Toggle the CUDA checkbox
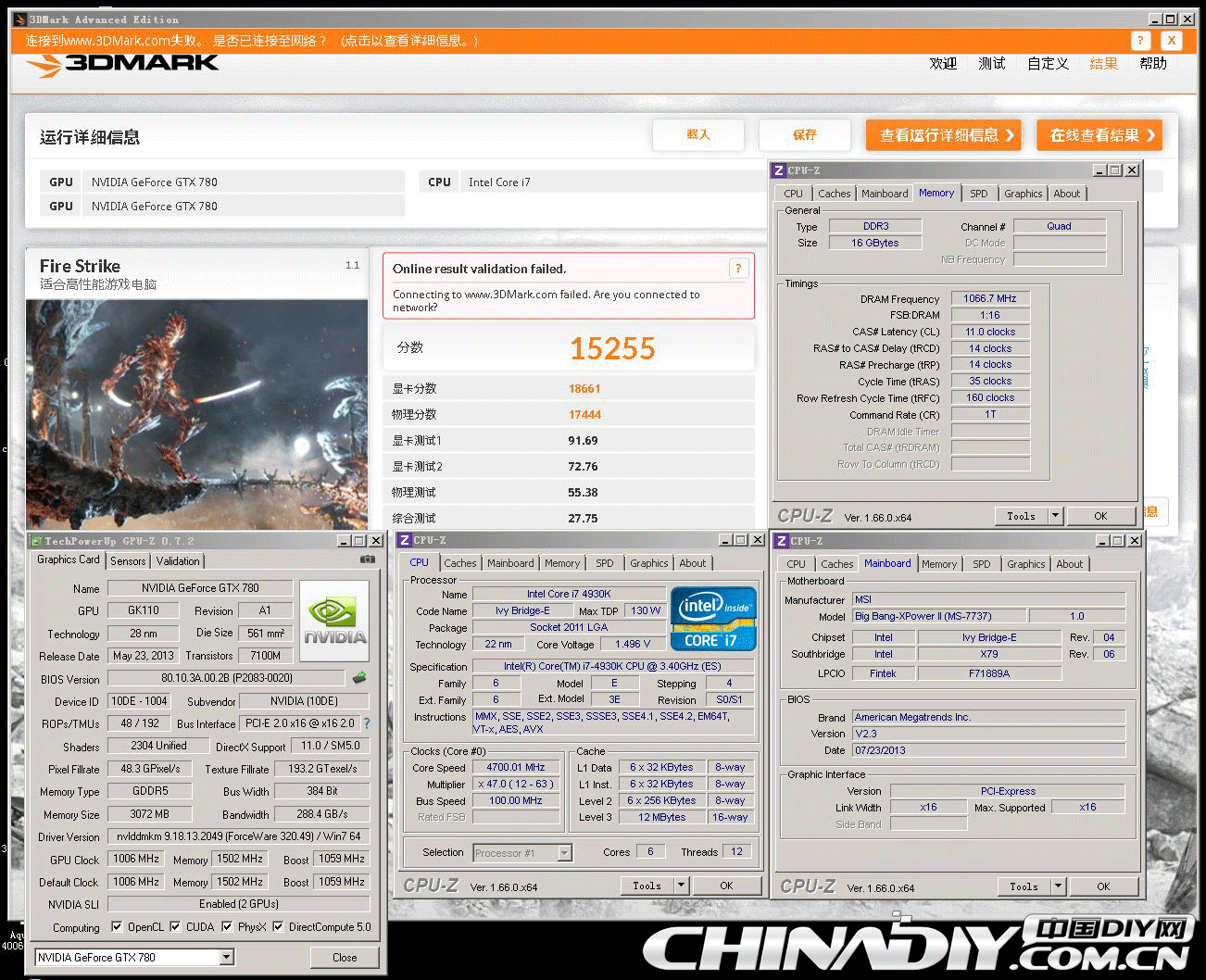This screenshot has width=1206, height=980. [x=175, y=926]
